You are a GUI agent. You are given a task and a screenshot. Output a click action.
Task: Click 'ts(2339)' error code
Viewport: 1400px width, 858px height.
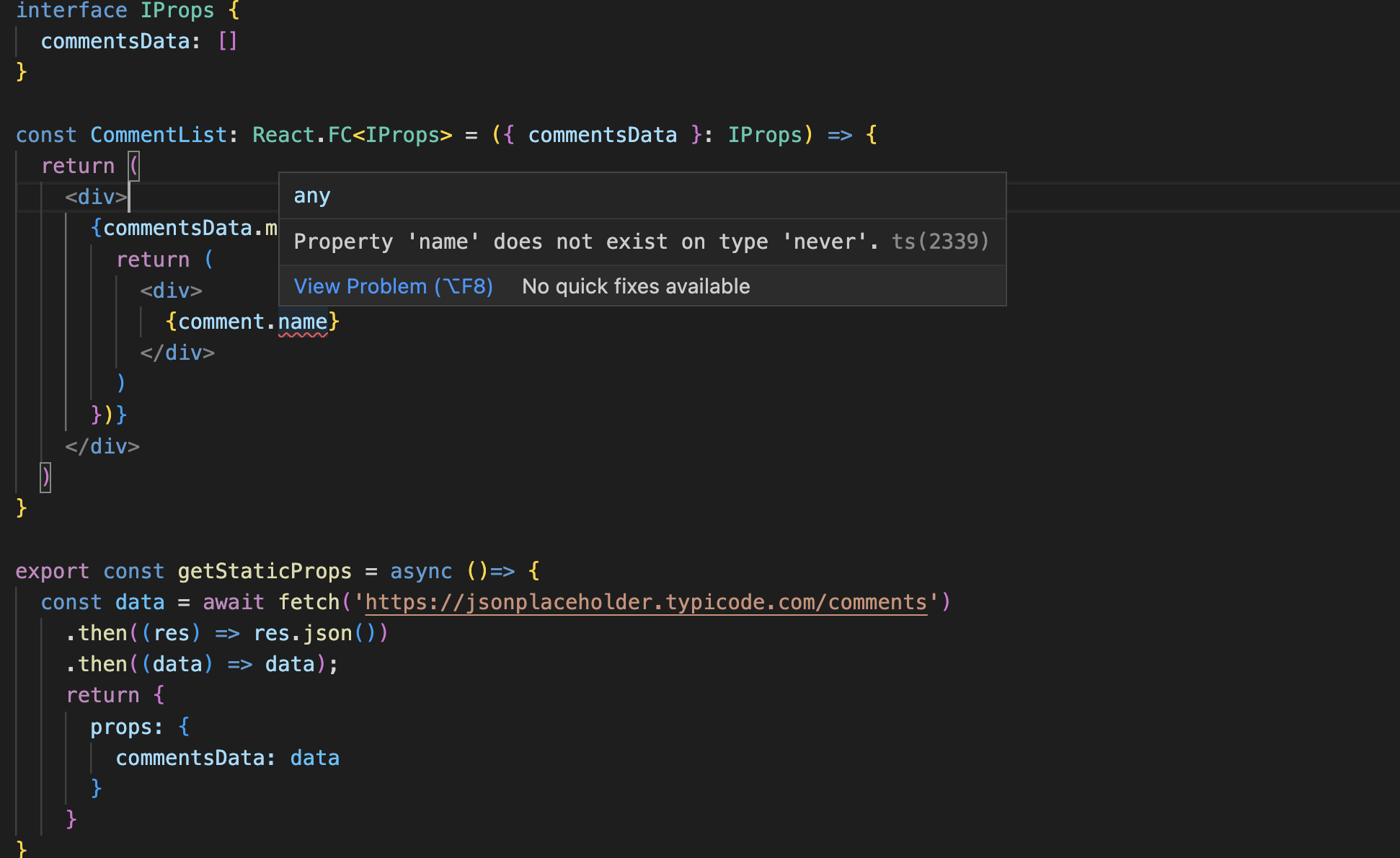(940, 242)
